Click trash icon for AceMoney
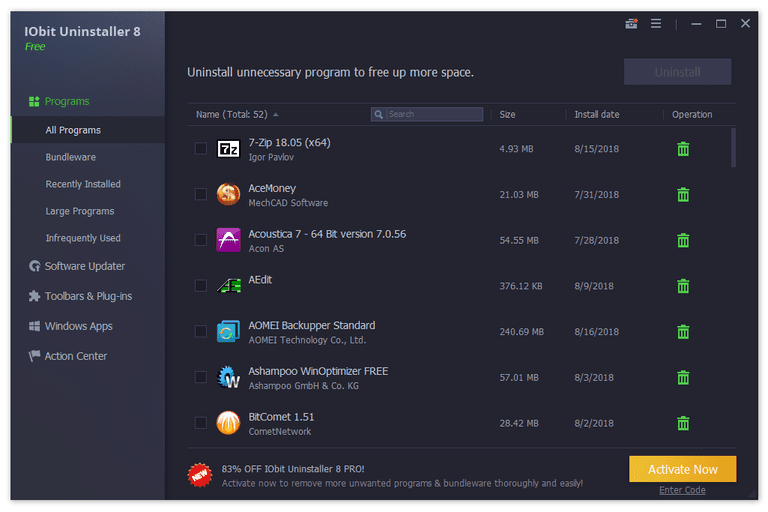This screenshot has width=768, height=512. [683, 195]
